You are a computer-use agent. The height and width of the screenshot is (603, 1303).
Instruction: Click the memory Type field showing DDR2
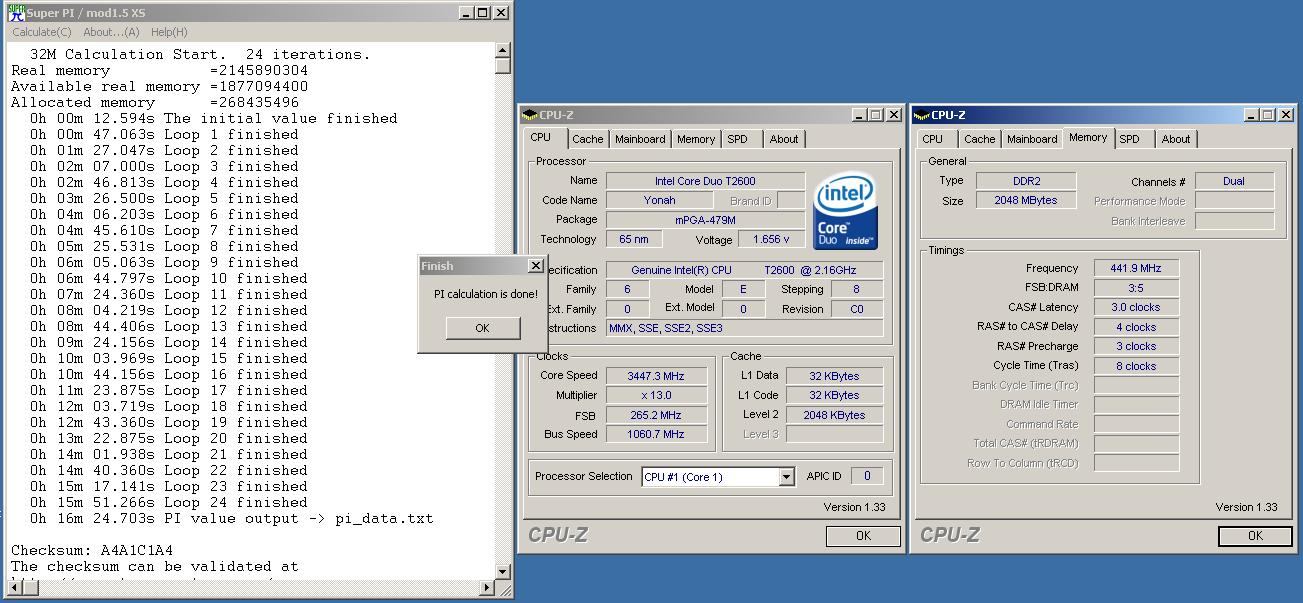point(1026,181)
